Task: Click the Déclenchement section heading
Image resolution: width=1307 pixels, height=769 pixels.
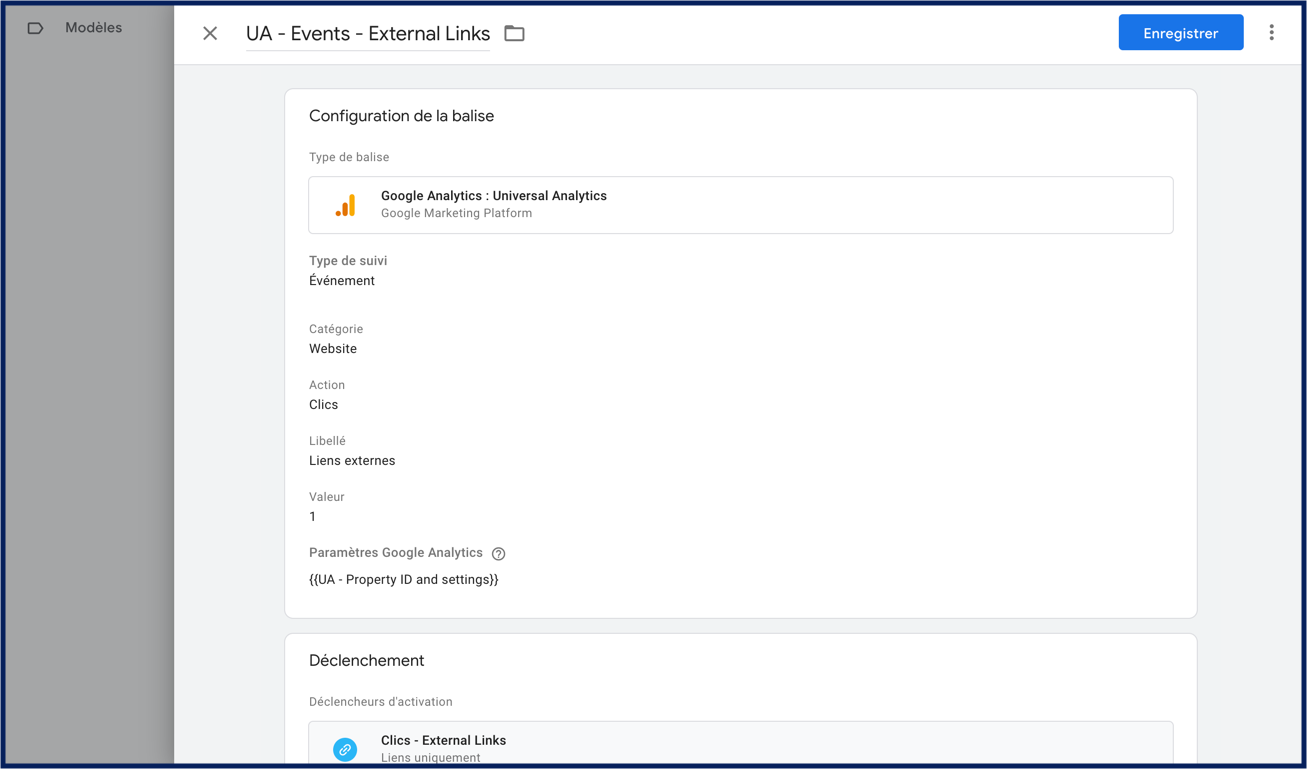Action: click(x=366, y=661)
